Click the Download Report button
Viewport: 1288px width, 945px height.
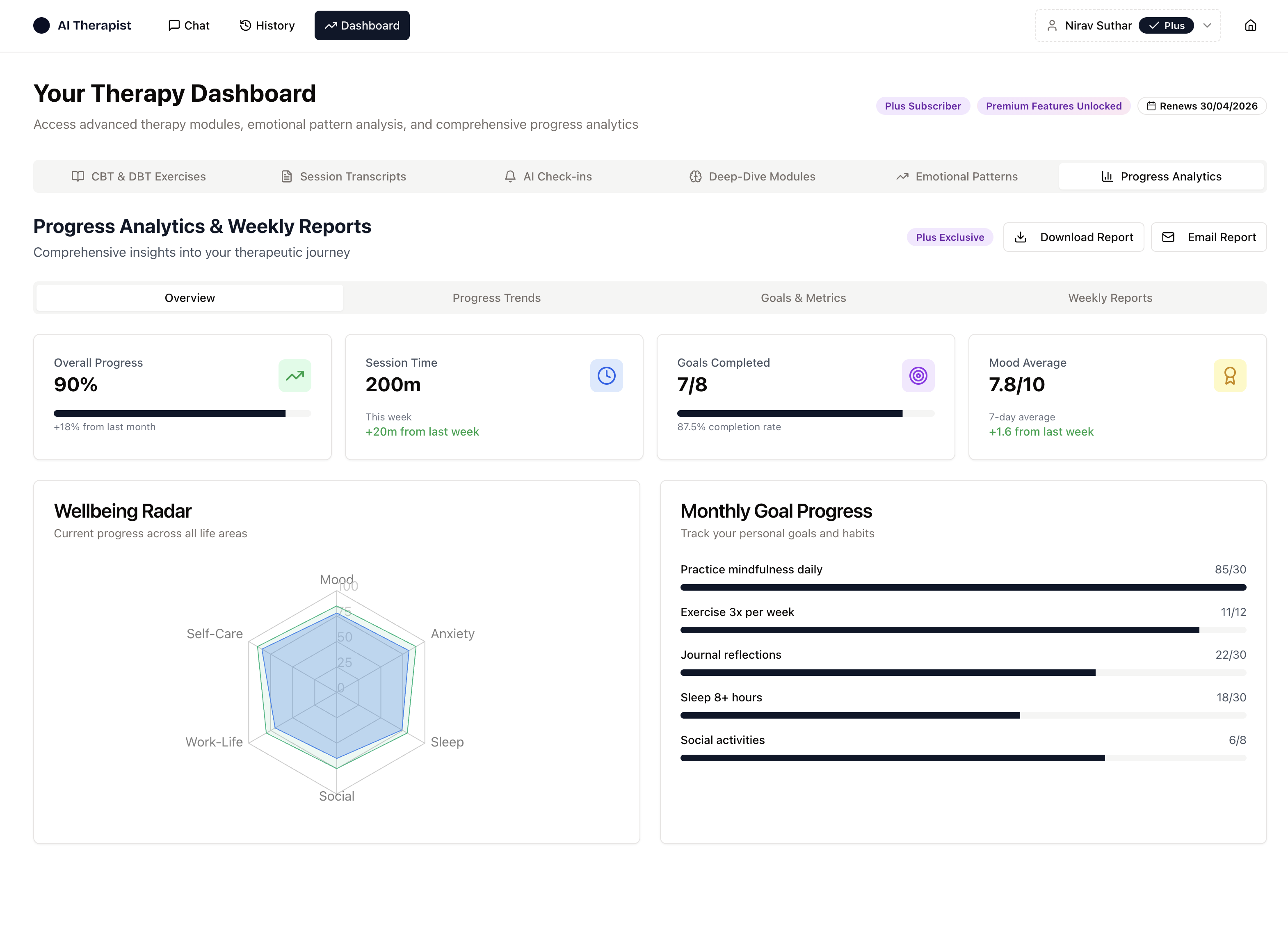point(1073,237)
